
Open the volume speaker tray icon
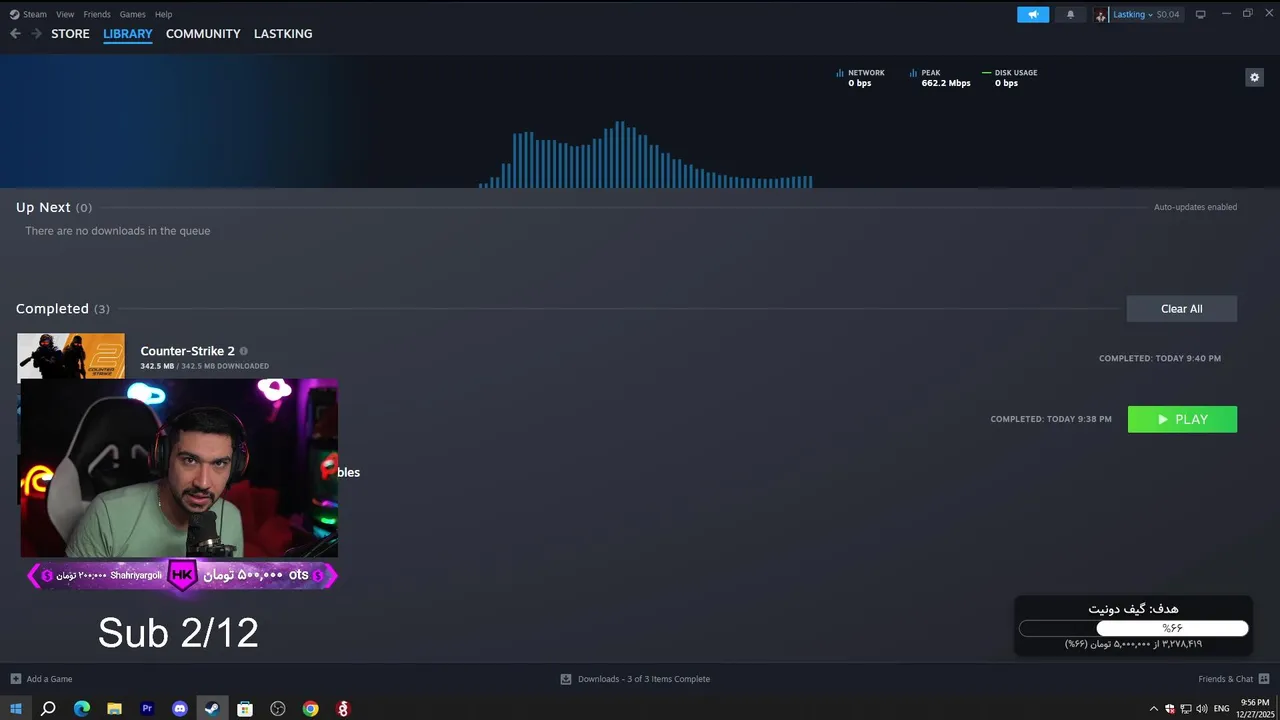[x=1201, y=709]
